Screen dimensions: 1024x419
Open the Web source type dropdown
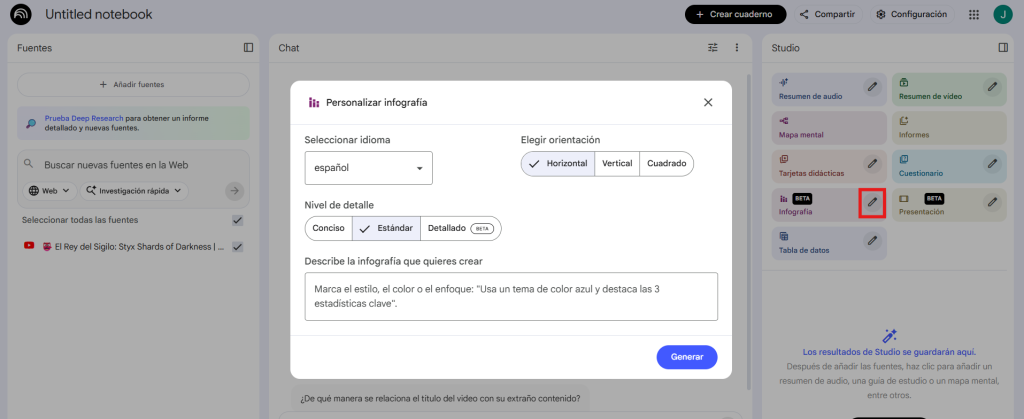click(x=49, y=191)
